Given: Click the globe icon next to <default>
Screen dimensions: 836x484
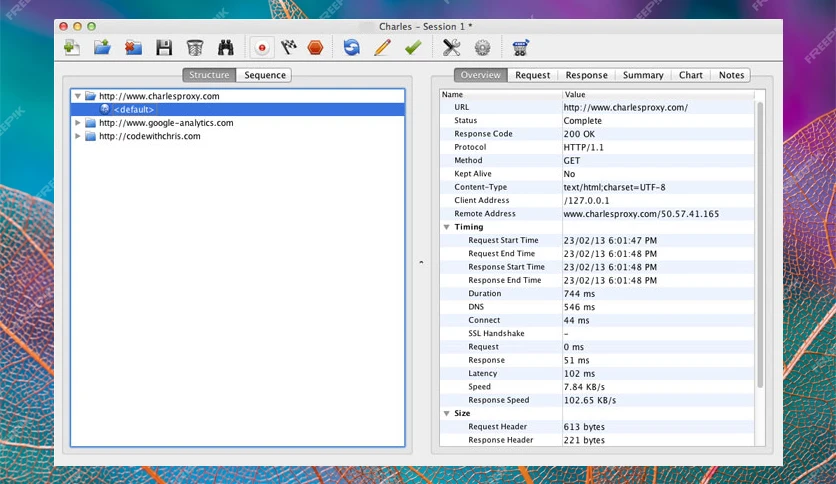Looking at the screenshot, I should click(104, 109).
